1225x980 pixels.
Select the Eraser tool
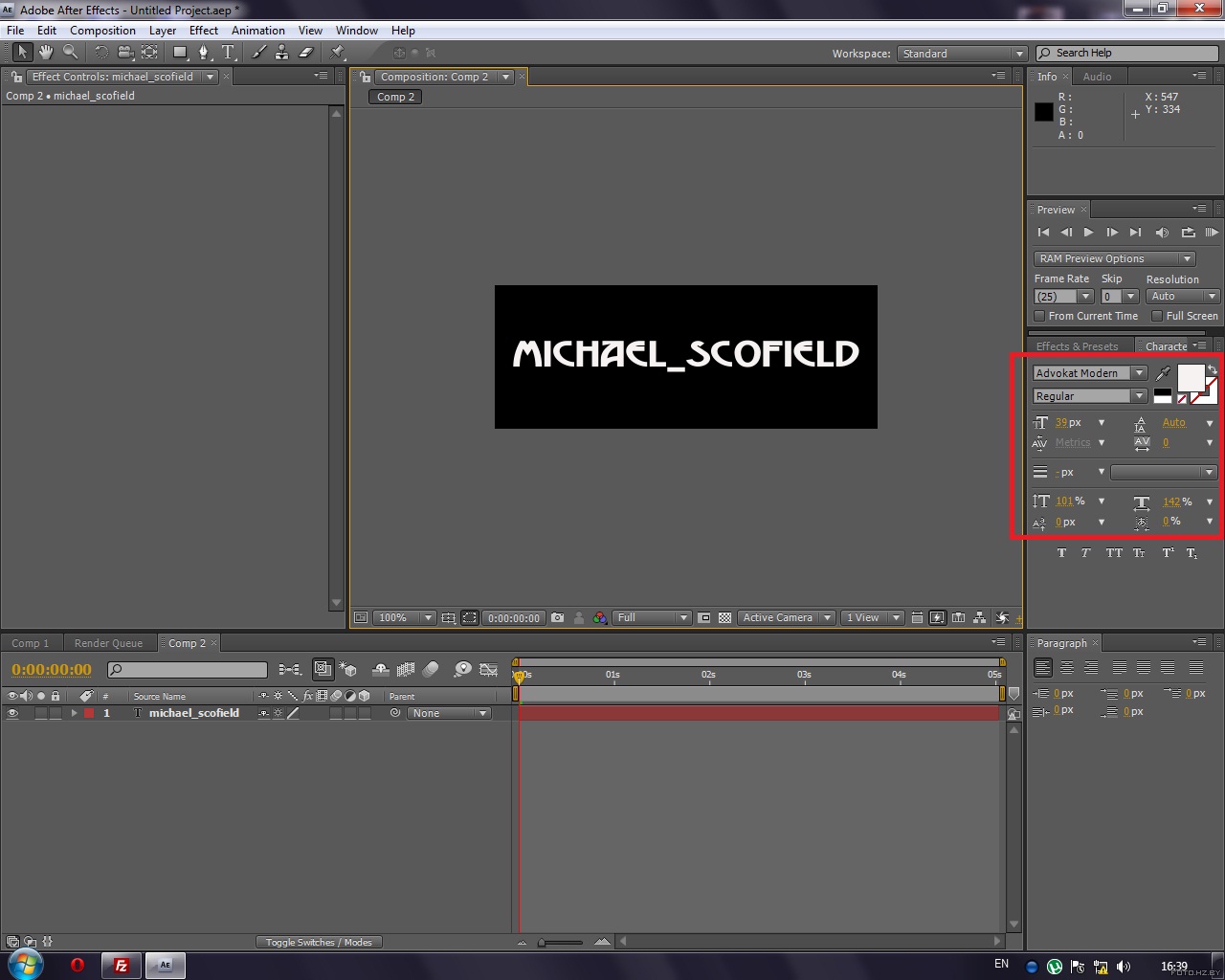pyautogui.click(x=306, y=53)
